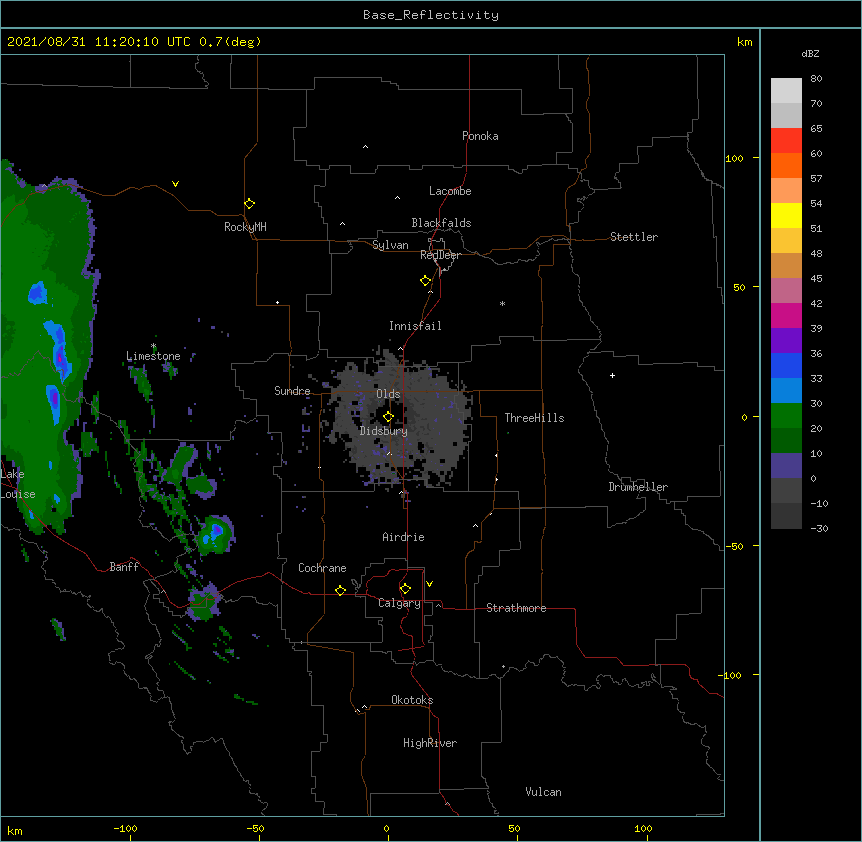This screenshot has width=862, height=842.
Task: Click the Lake Louise label
Action: [x=18, y=484]
